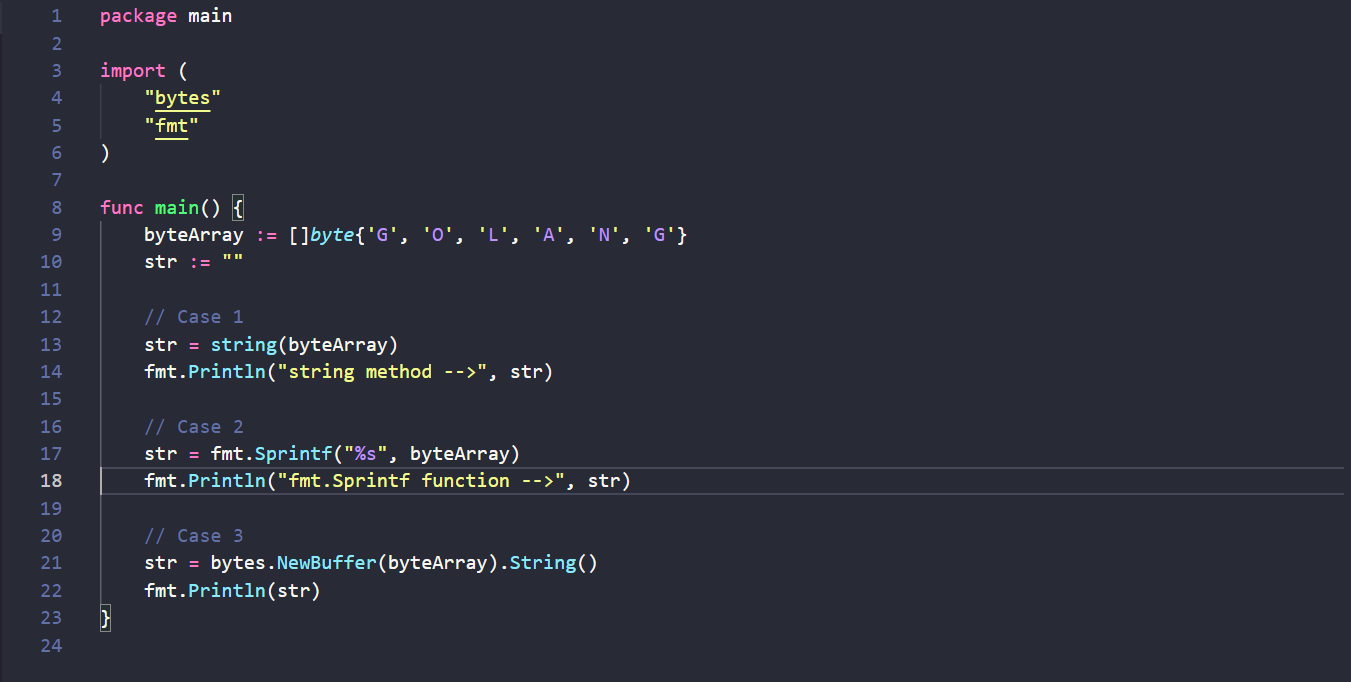
Task: Select the underlined fmt import link
Action: (173, 125)
